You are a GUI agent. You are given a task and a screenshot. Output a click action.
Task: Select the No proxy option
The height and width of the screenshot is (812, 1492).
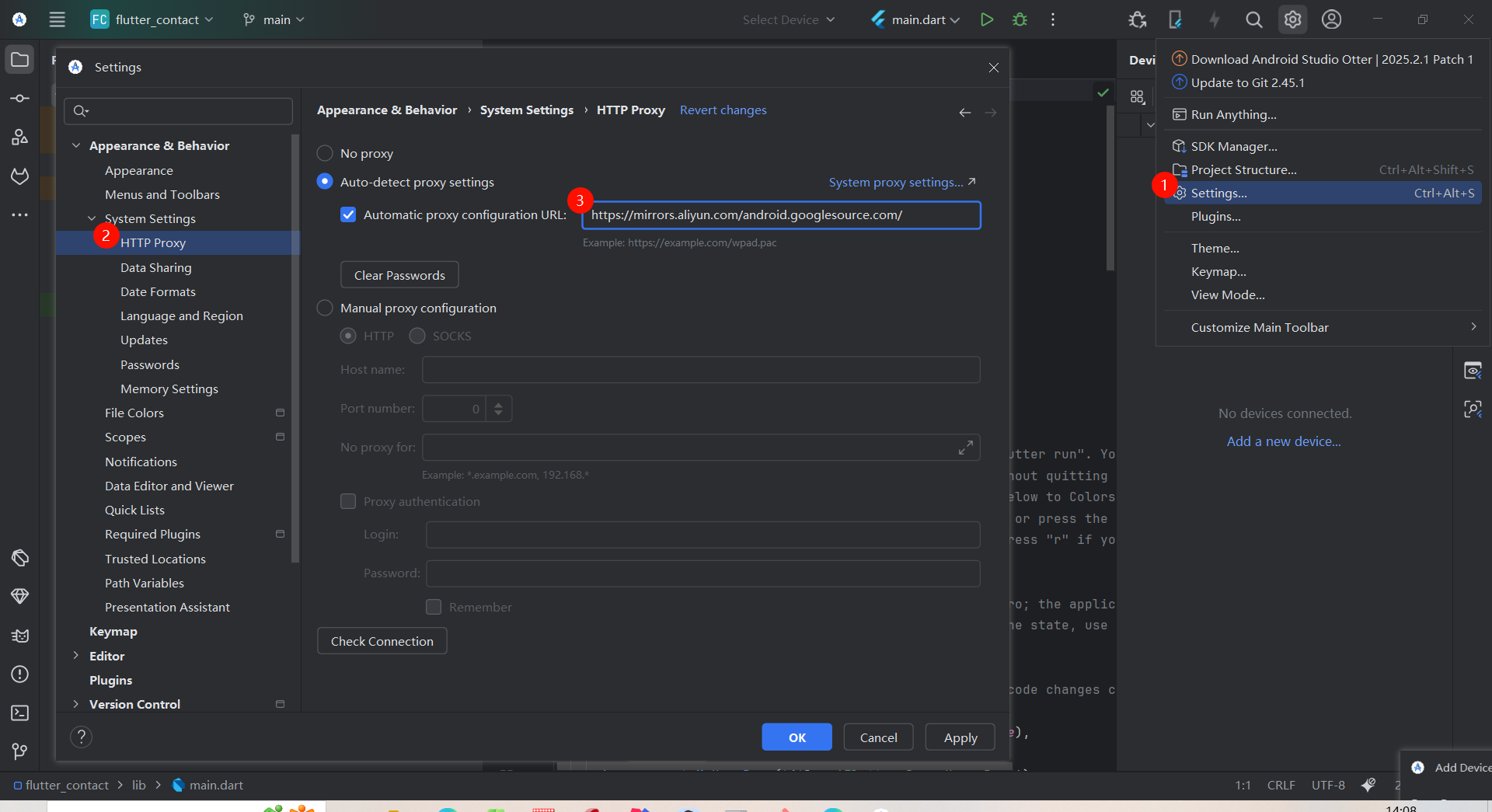(325, 153)
